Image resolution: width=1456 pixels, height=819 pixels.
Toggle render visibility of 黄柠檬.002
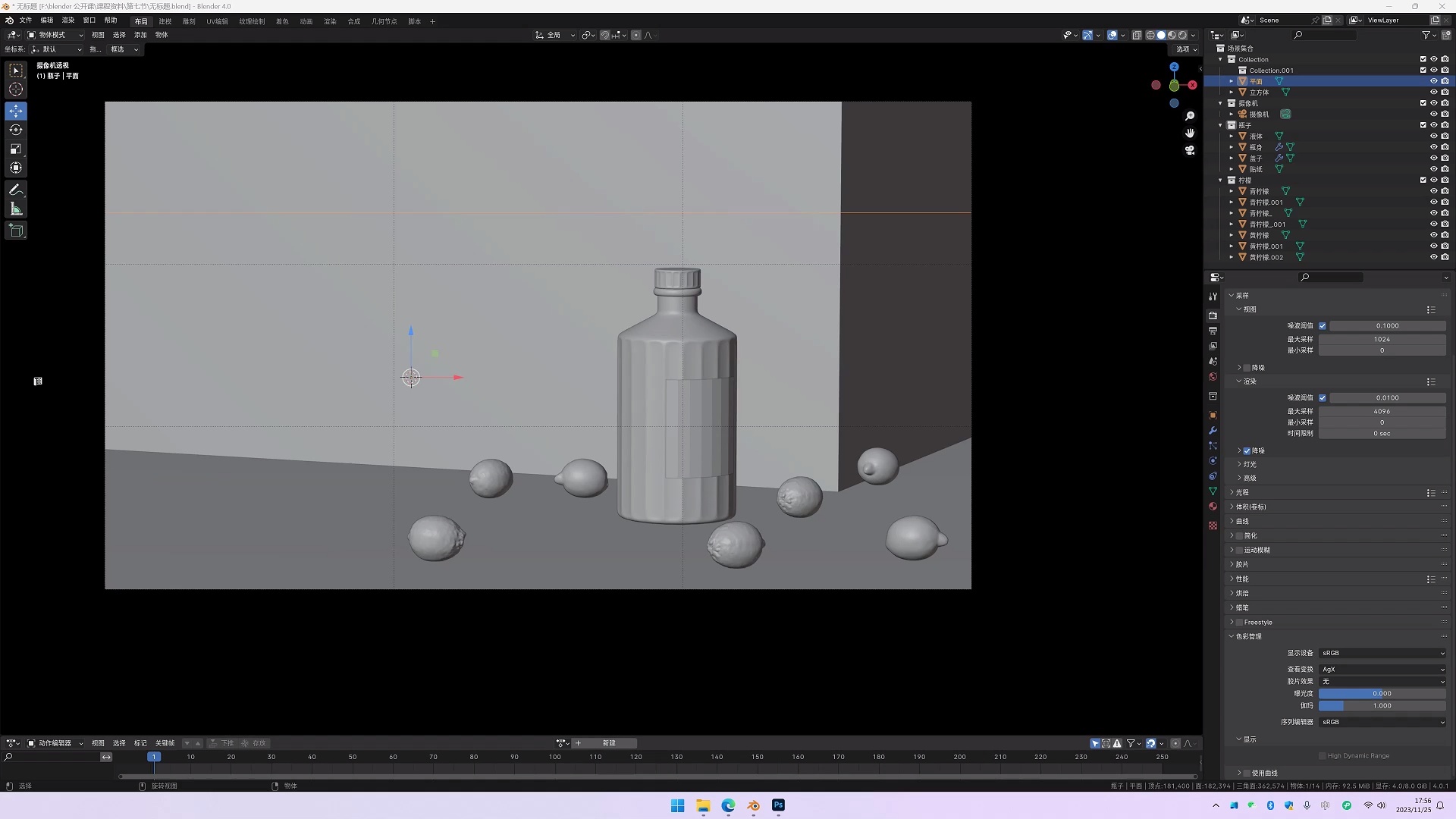1445,257
